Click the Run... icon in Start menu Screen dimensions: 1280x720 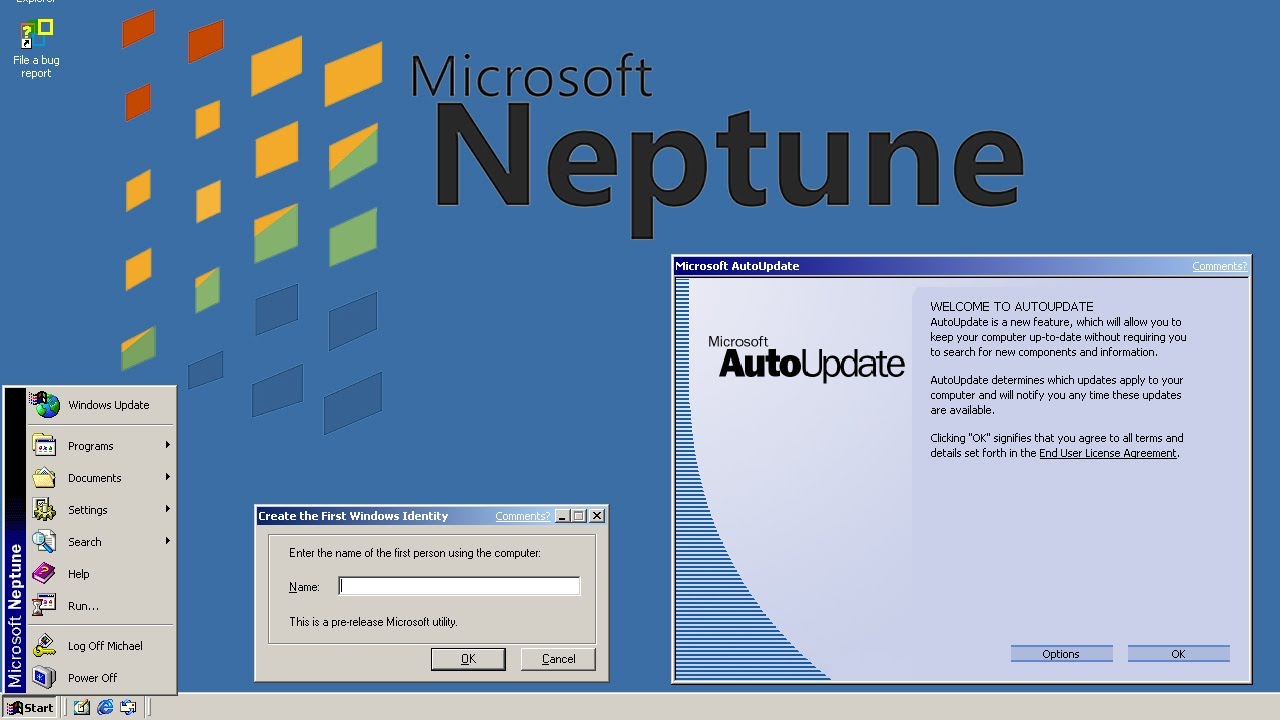pyautogui.click(x=44, y=606)
